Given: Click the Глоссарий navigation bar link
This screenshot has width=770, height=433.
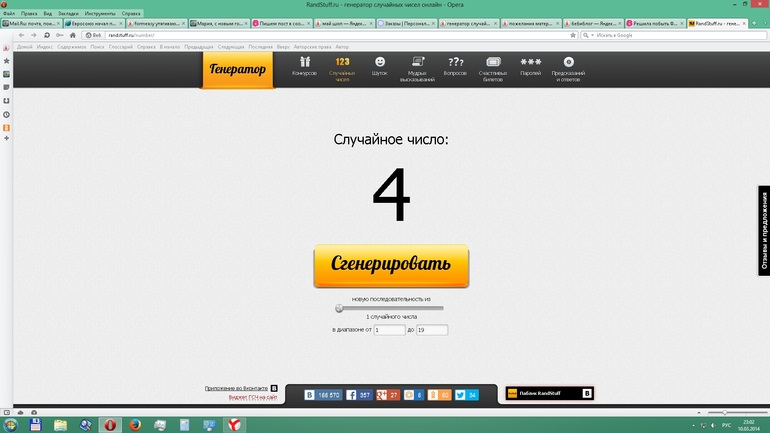Looking at the screenshot, I should pyautogui.click(x=121, y=47).
